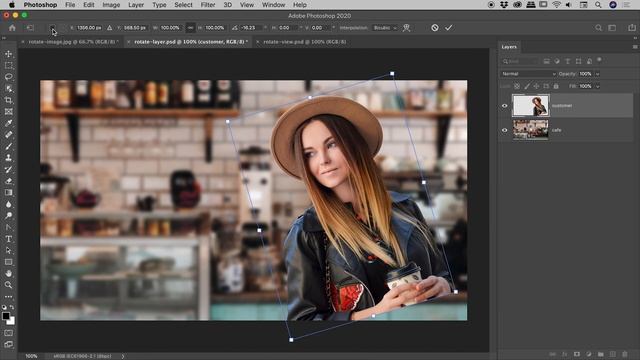Viewport: 640px width, 360px height.
Task: Select the Crop tool
Action: (x=8, y=100)
